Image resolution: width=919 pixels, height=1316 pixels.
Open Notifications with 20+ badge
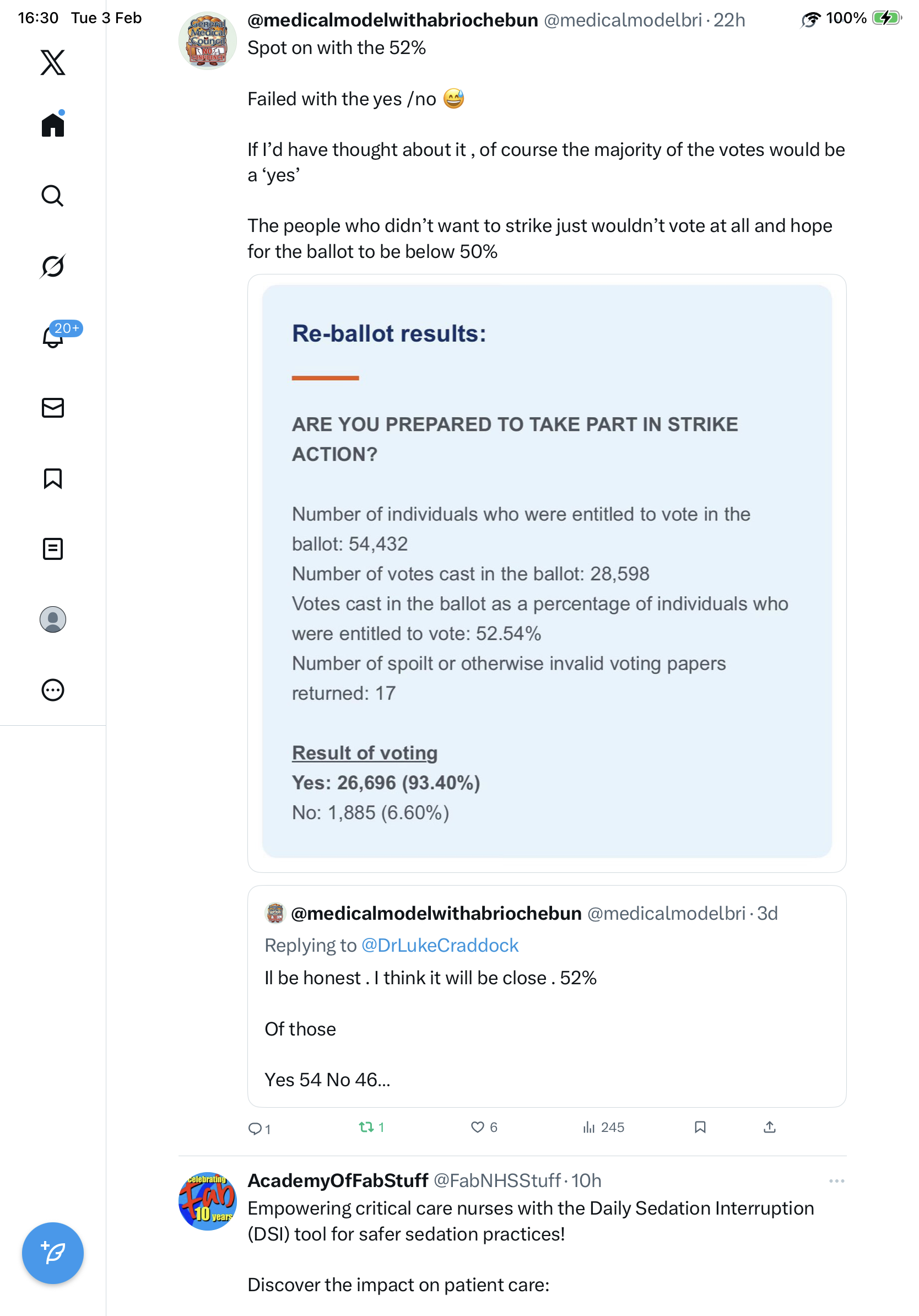tap(53, 337)
